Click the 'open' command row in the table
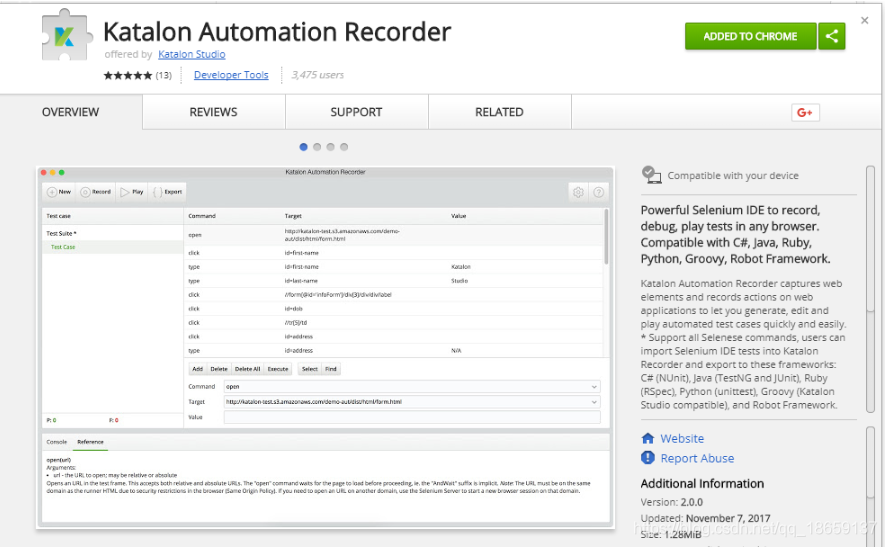Image resolution: width=887 pixels, height=547 pixels. click(394, 235)
